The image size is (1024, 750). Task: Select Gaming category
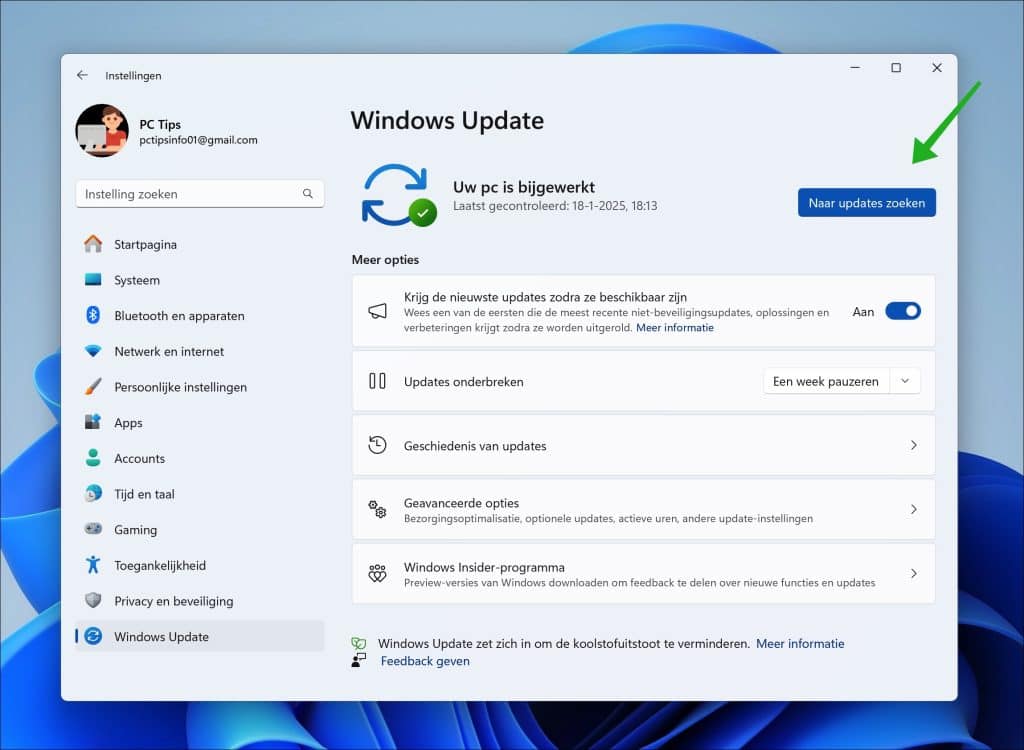[200, 529]
